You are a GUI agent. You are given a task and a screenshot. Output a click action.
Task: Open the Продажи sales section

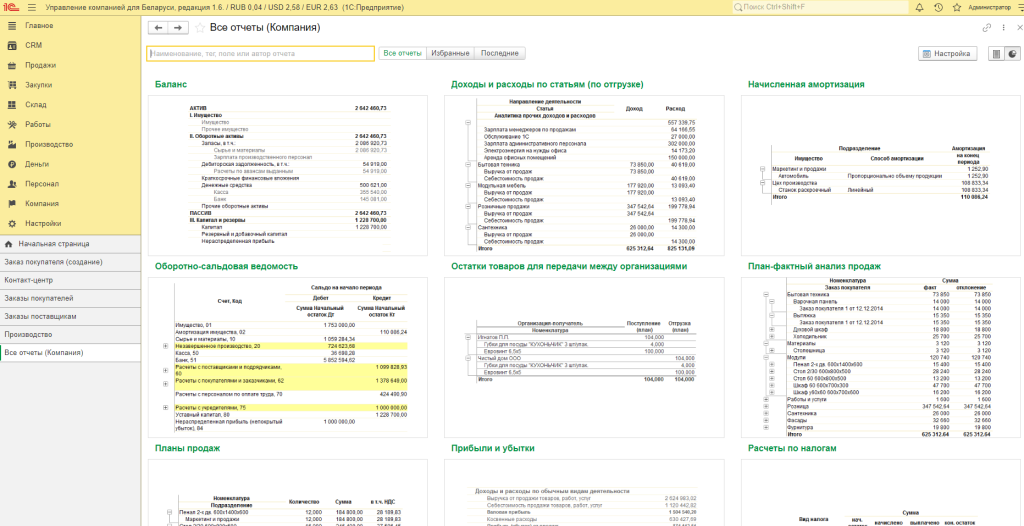(40, 65)
